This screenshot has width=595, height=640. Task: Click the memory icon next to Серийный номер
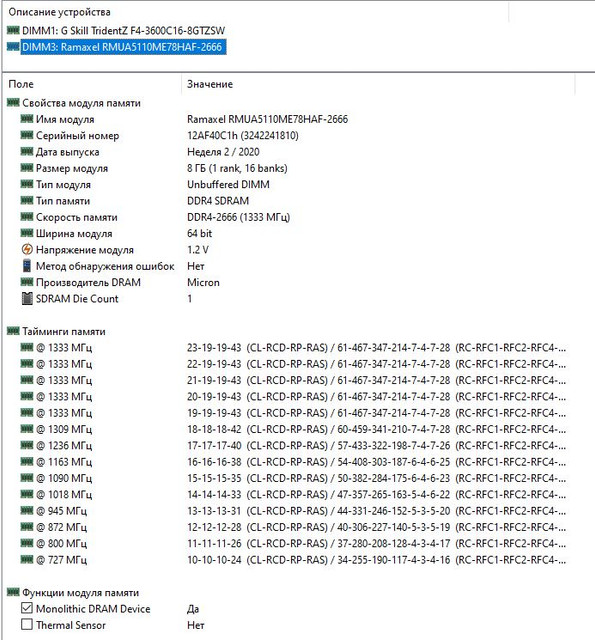[x=27, y=135]
